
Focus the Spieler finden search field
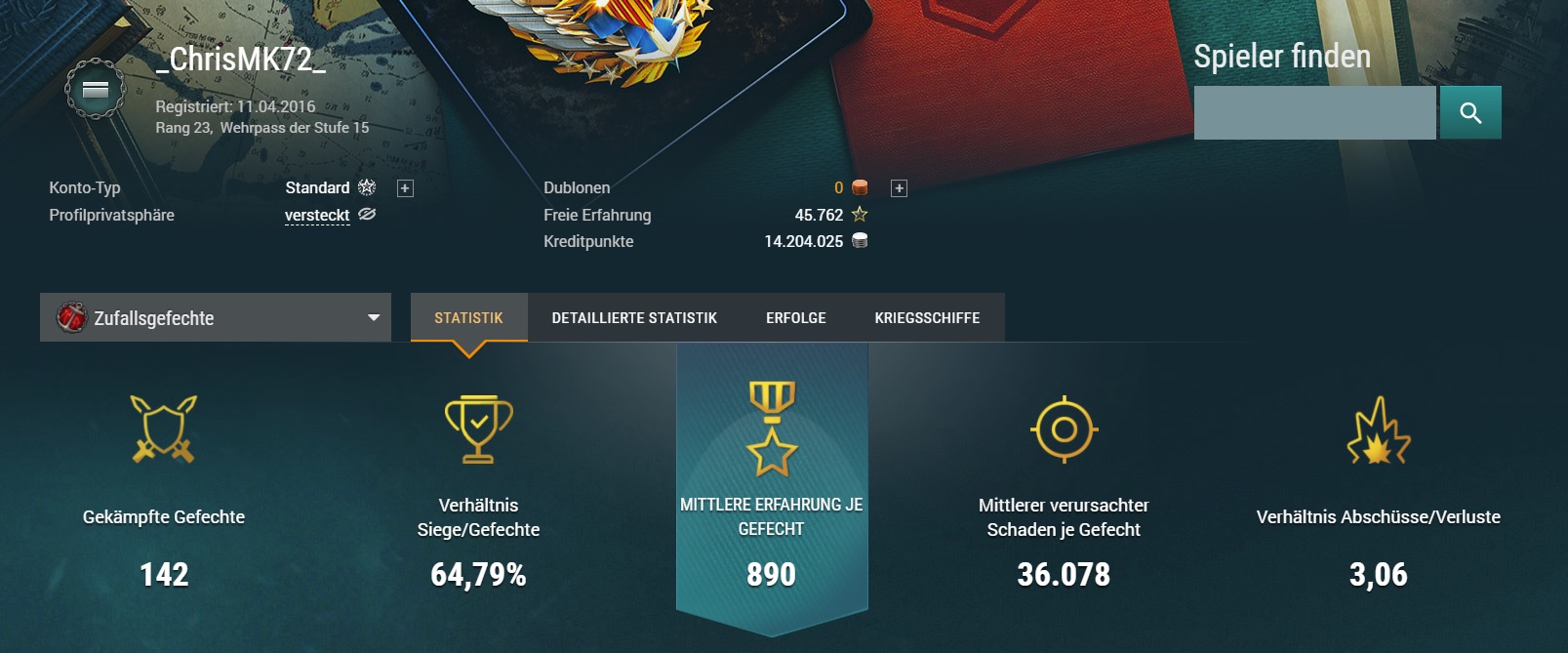(x=1315, y=113)
